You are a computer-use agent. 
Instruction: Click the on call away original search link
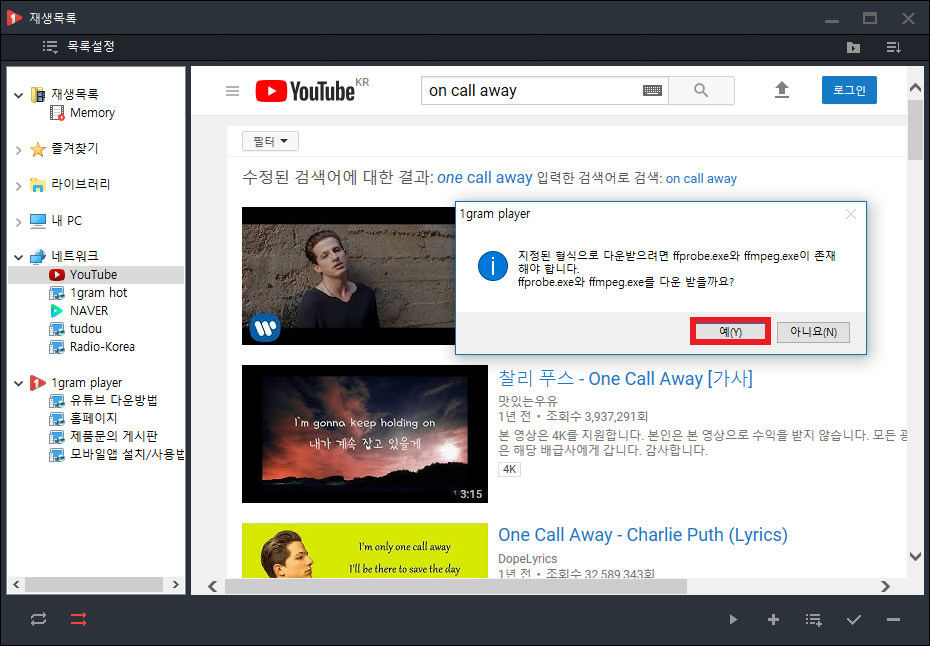point(701,179)
